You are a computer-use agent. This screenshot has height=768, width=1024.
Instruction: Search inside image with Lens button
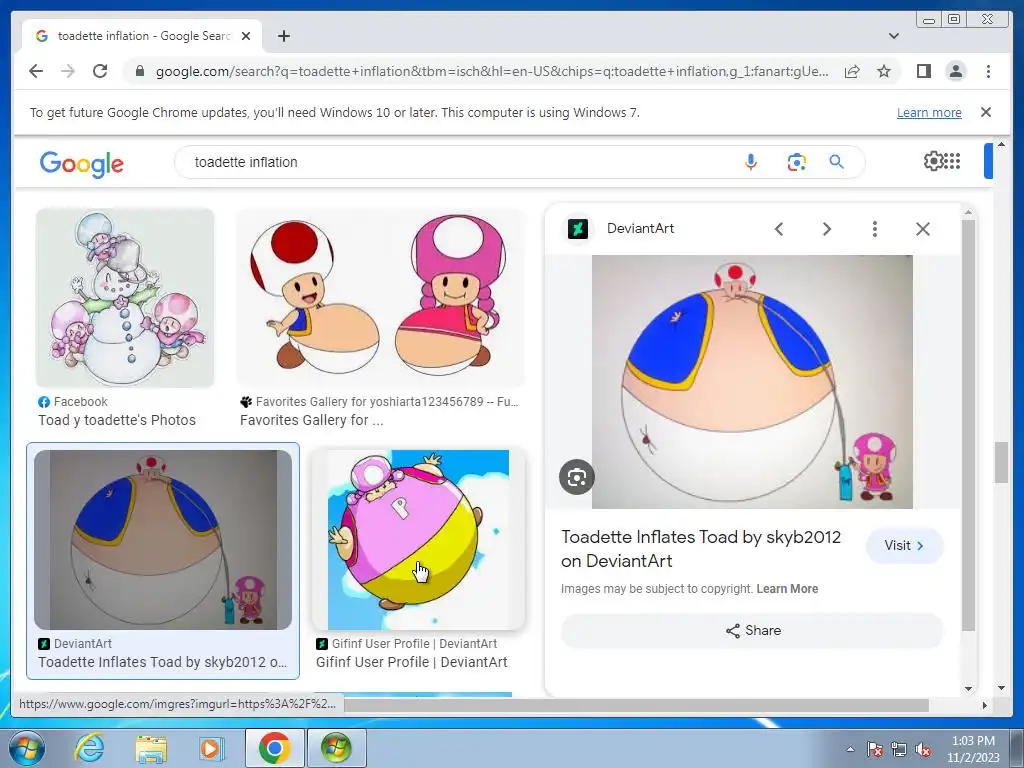577,477
